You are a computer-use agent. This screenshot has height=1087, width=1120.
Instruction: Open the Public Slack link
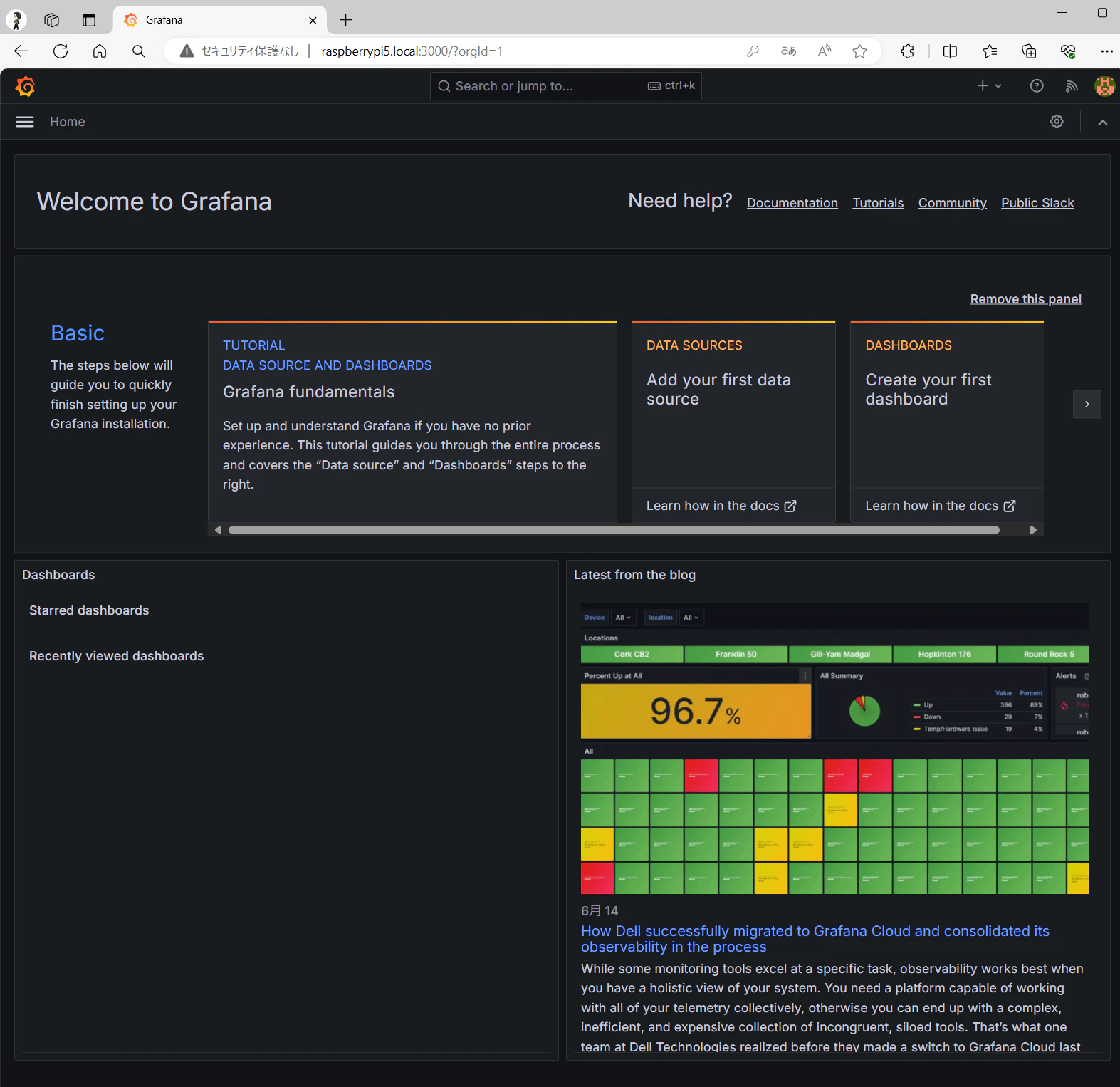tap(1037, 203)
